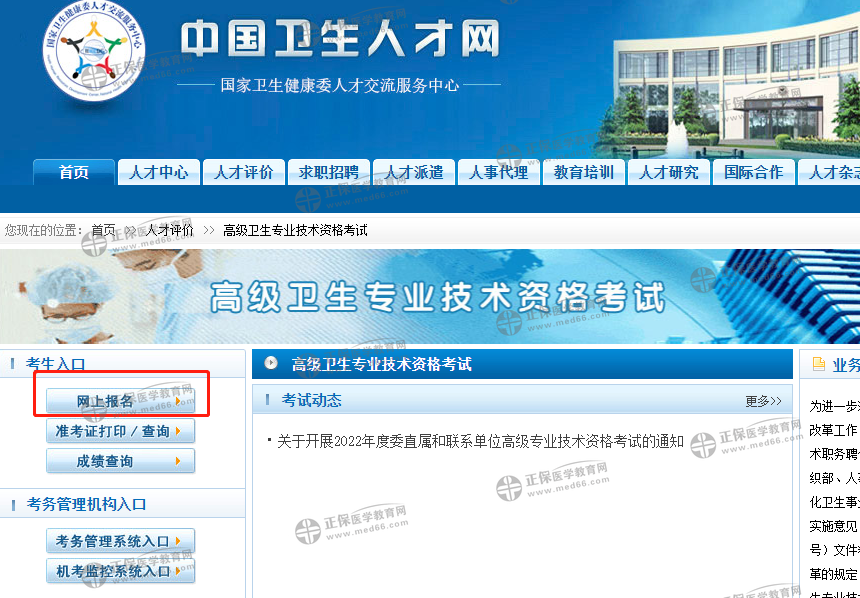Open the 人事代理 navigation tab
860x598 pixels.
[x=498, y=172]
